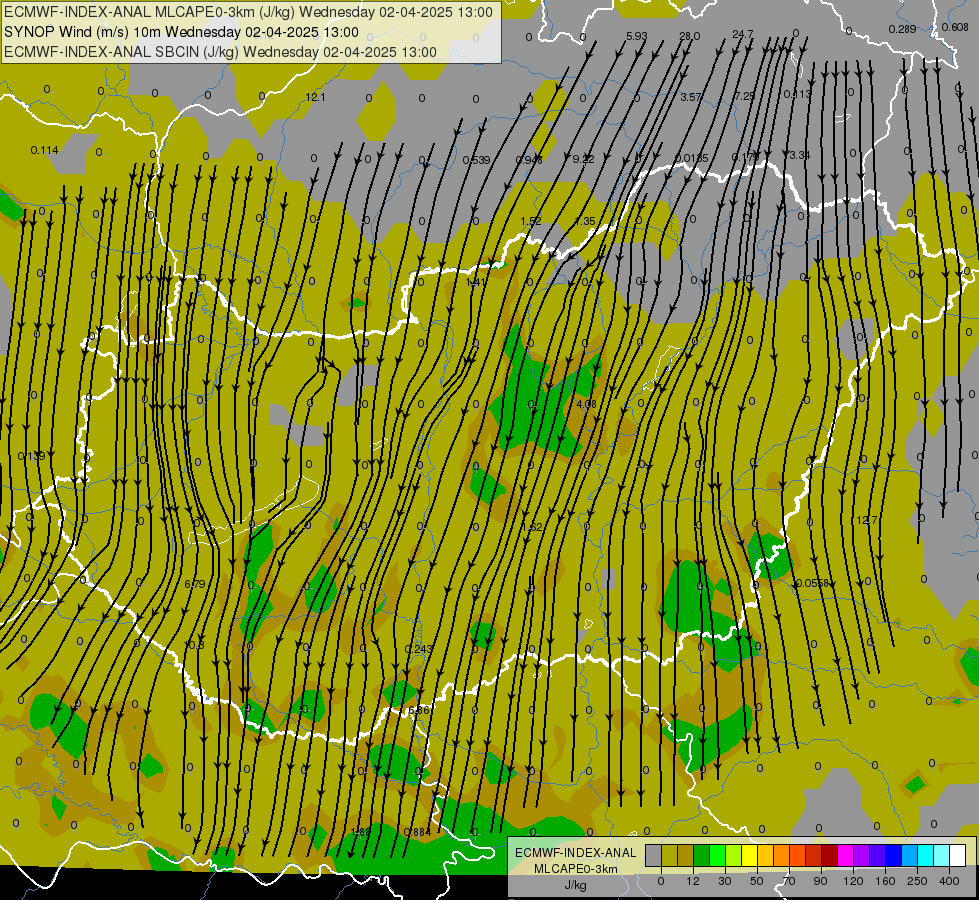
Task: Click the map value 4.68
Action: click(586, 403)
